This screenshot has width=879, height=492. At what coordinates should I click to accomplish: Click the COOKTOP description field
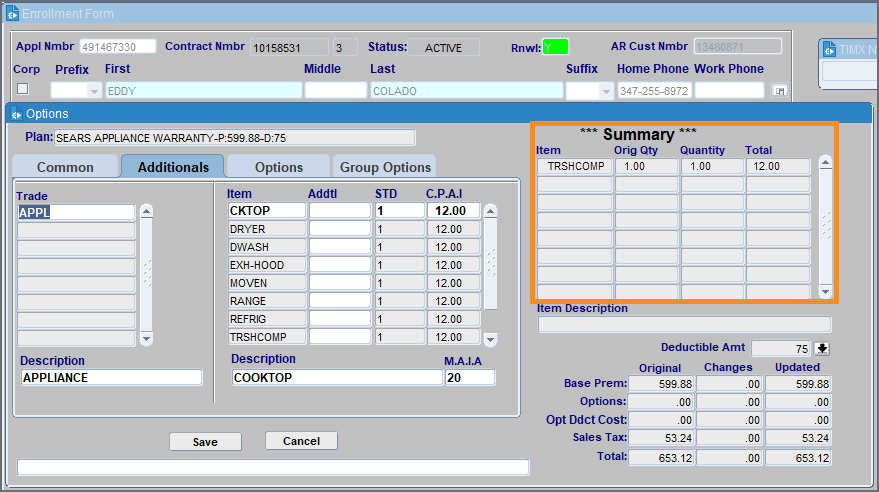coord(337,377)
